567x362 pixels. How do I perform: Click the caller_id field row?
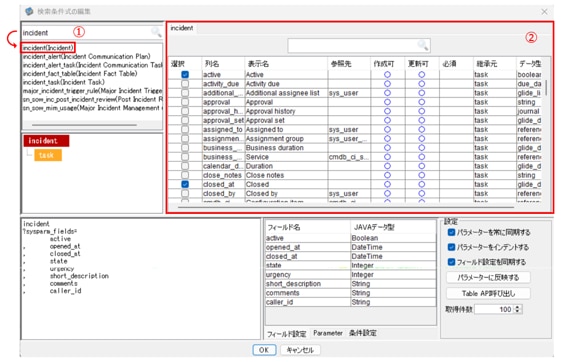pyautogui.click(x=350, y=302)
